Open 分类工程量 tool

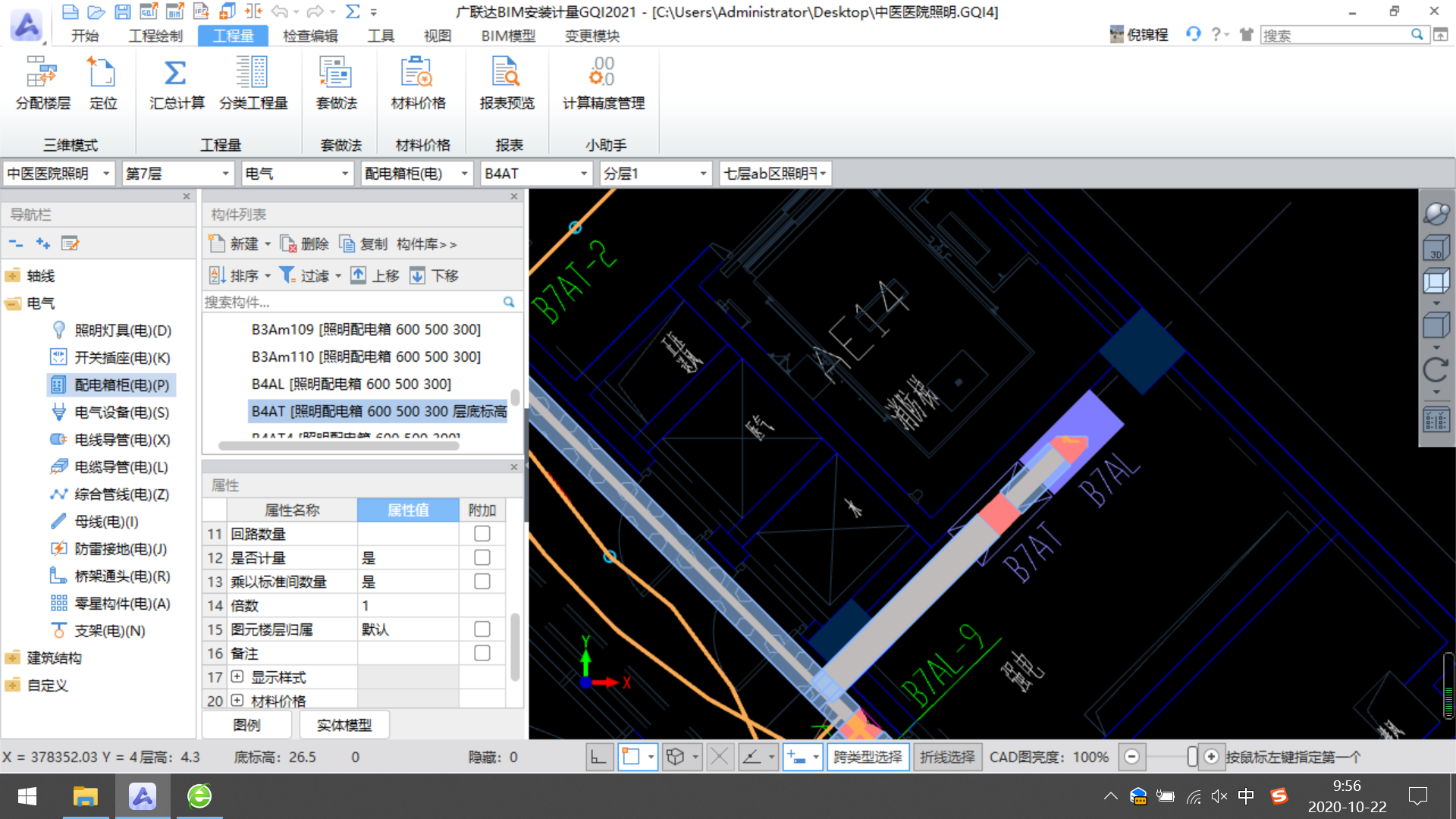pos(253,83)
